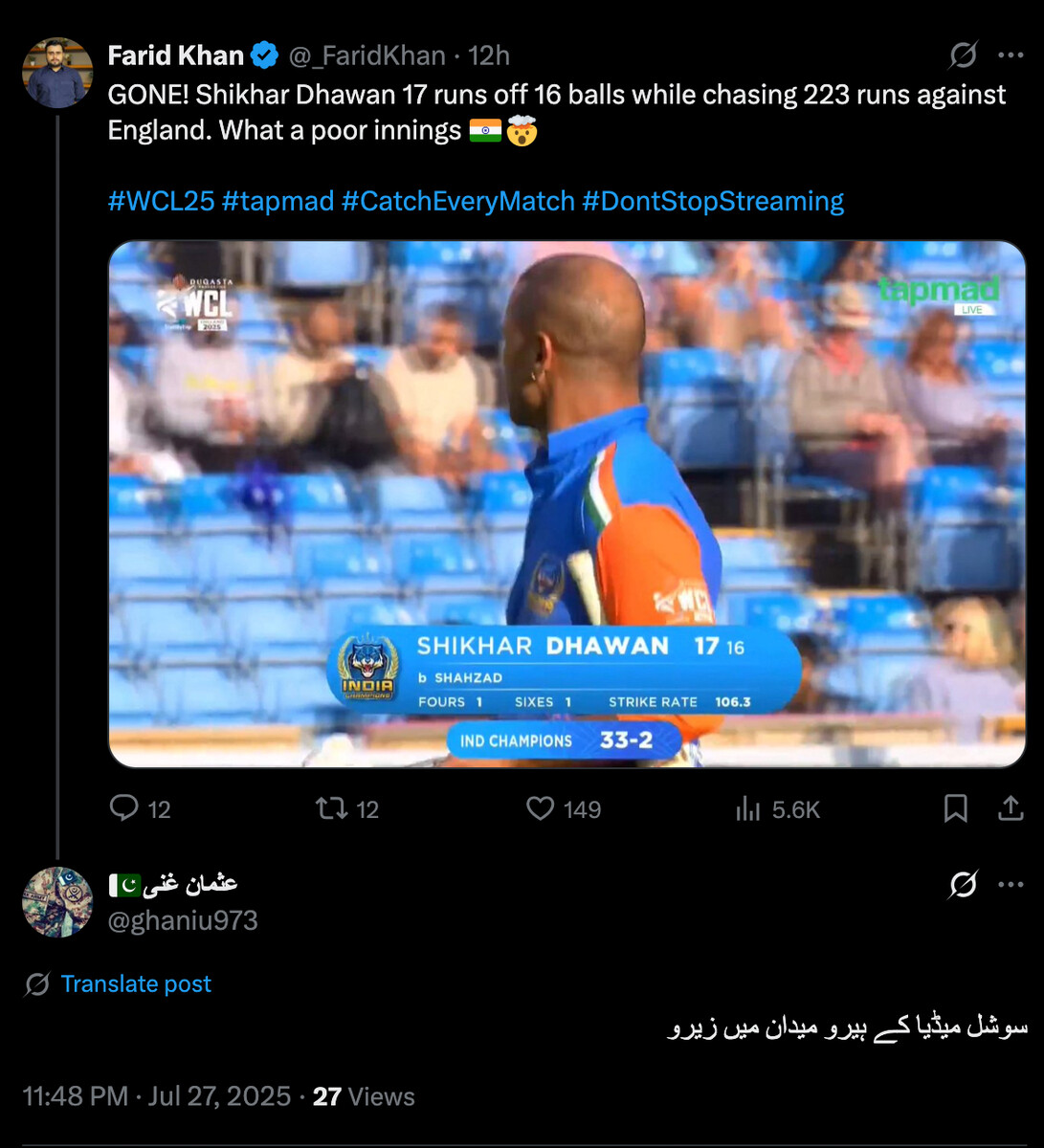Open Grok icon on the ghaniu973 reply
The image size is (1044, 1148).
(x=964, y=885)
